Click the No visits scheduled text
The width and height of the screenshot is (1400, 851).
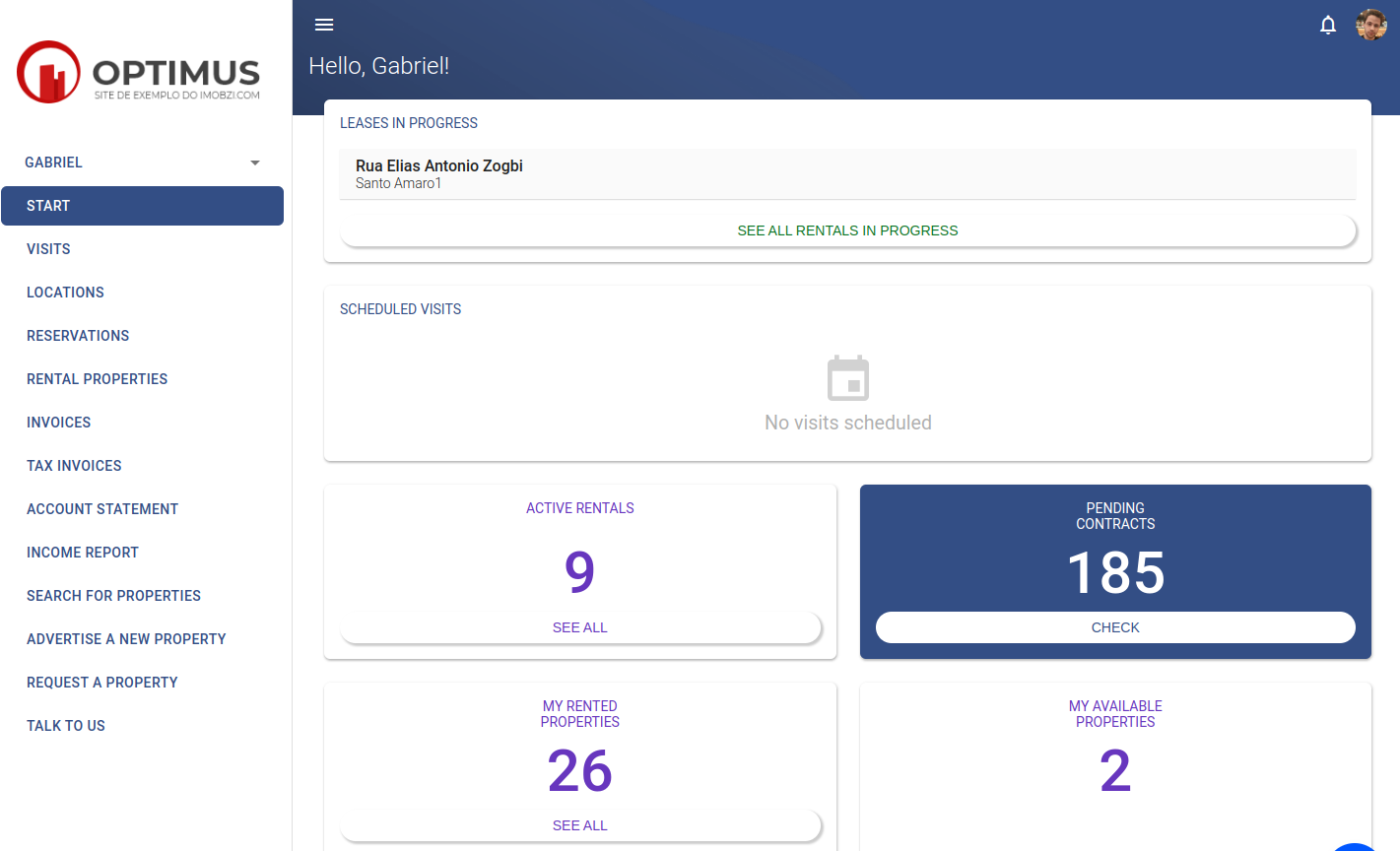tap(847, 423)
